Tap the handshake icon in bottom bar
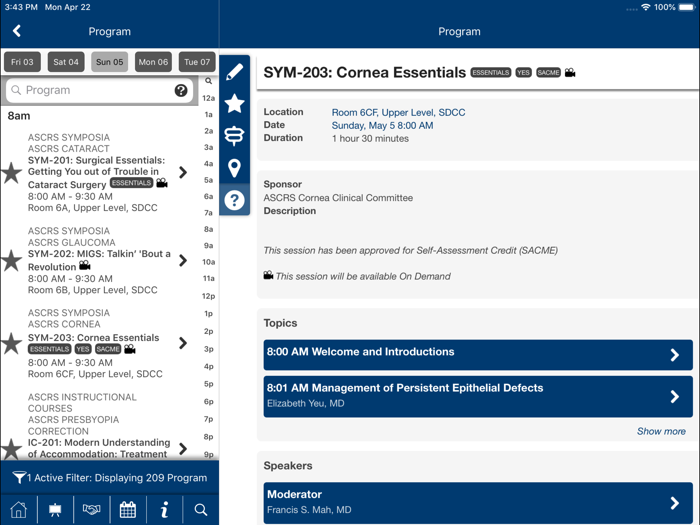Image resolution: width=700 pixels, height=525 pixels. (91, 509)
